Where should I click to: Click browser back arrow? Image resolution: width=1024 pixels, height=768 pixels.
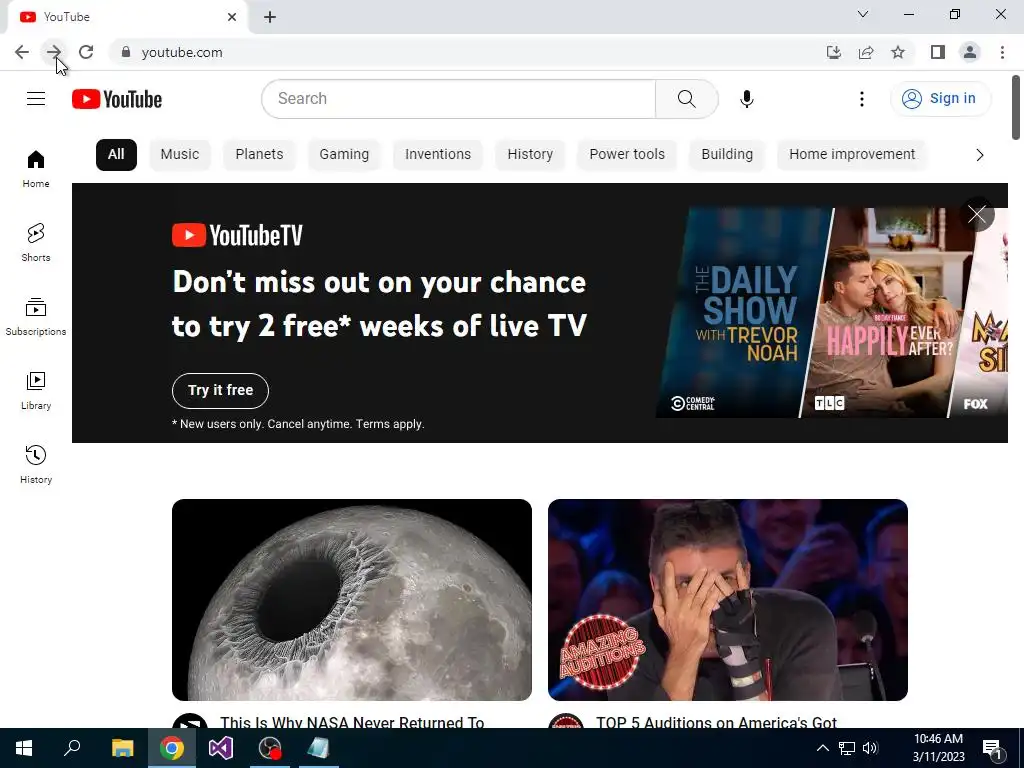pyautogui.click(x=22, y=52)
